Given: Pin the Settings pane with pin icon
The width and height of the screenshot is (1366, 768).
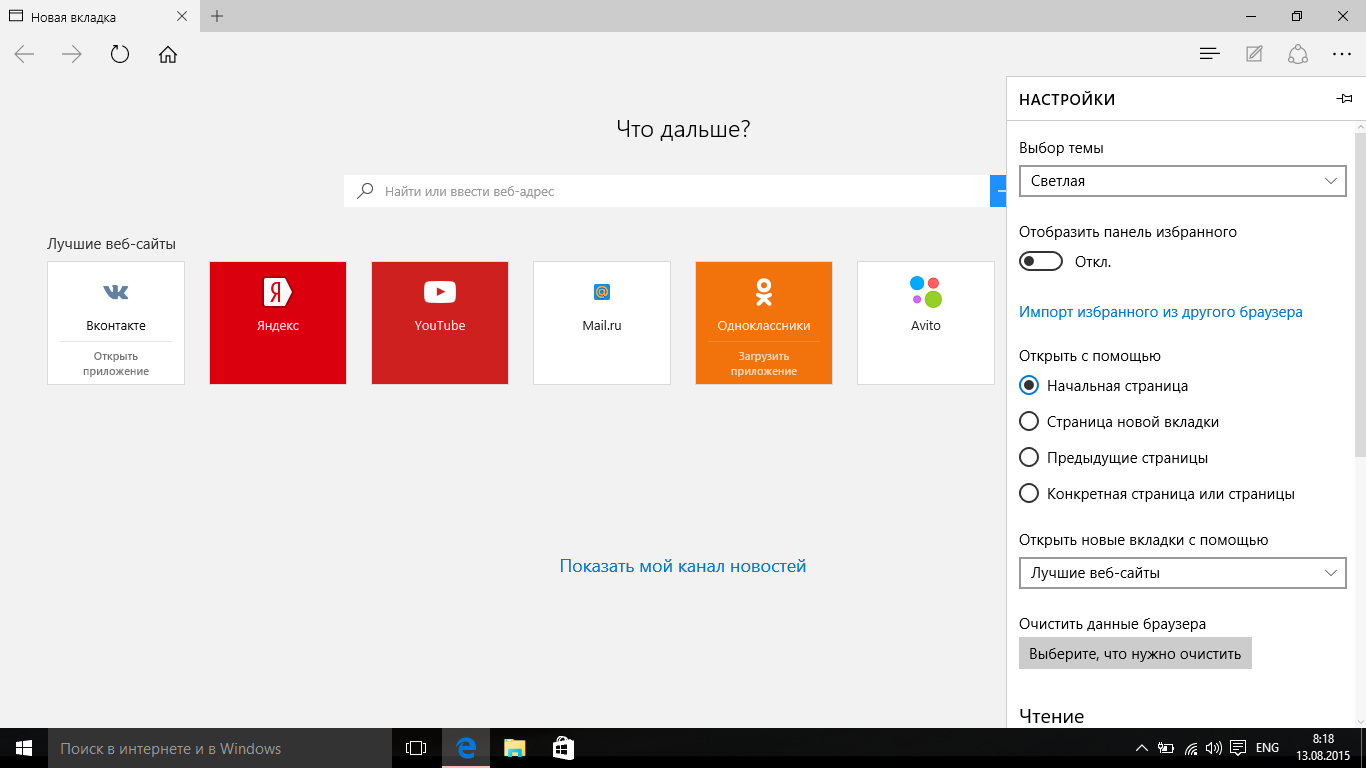Looking at the screenshot, I should pyautogui.click(x=1344, y=99).
